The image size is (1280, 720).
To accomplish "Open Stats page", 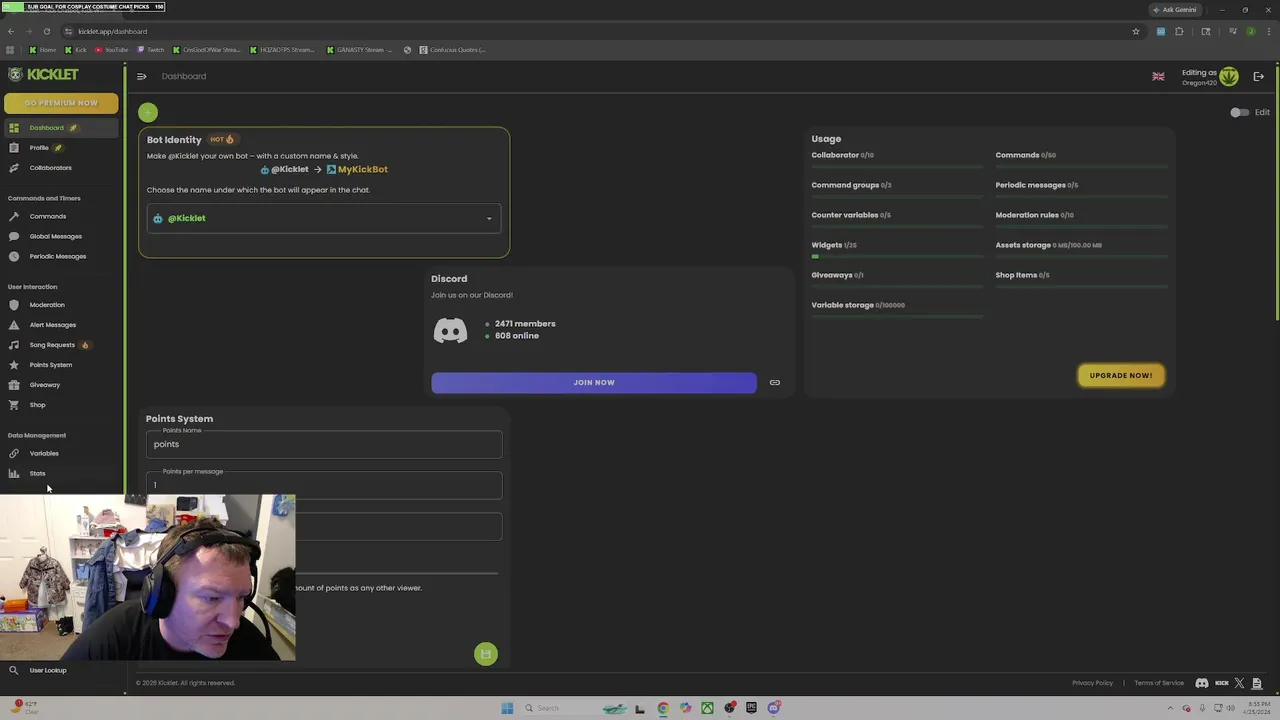I will (60, 474).
